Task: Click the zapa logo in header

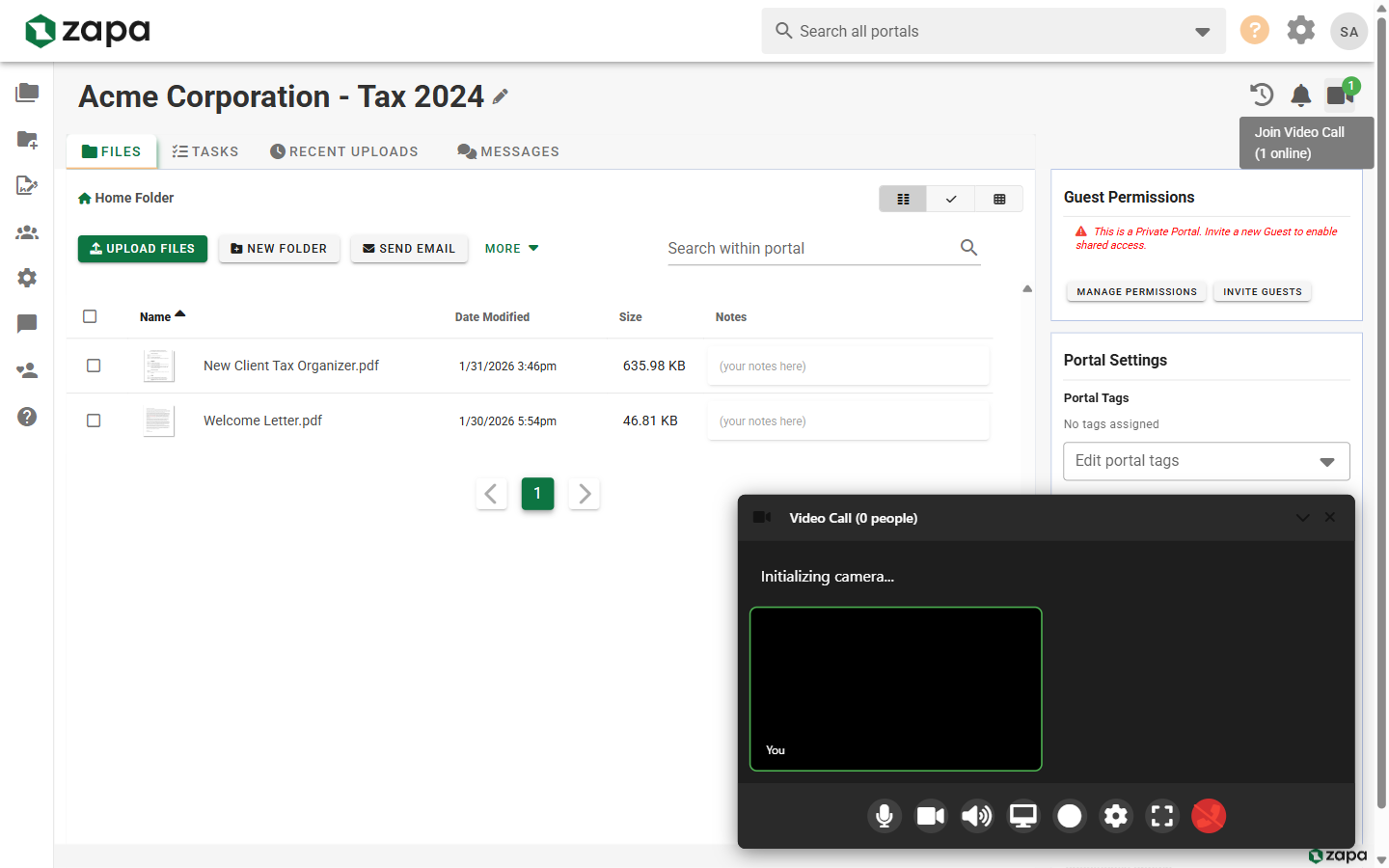Action: [88, 31]
